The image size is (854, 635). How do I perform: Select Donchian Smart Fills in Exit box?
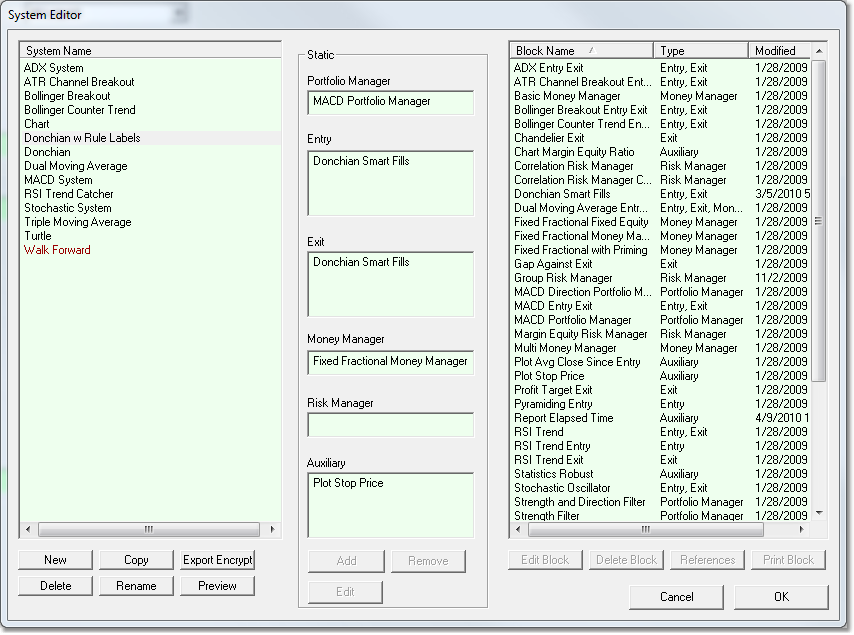pyautogui.click(x=361, y=262)
